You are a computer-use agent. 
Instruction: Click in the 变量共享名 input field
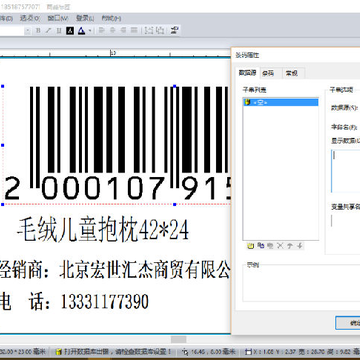(x=345, y=221)
